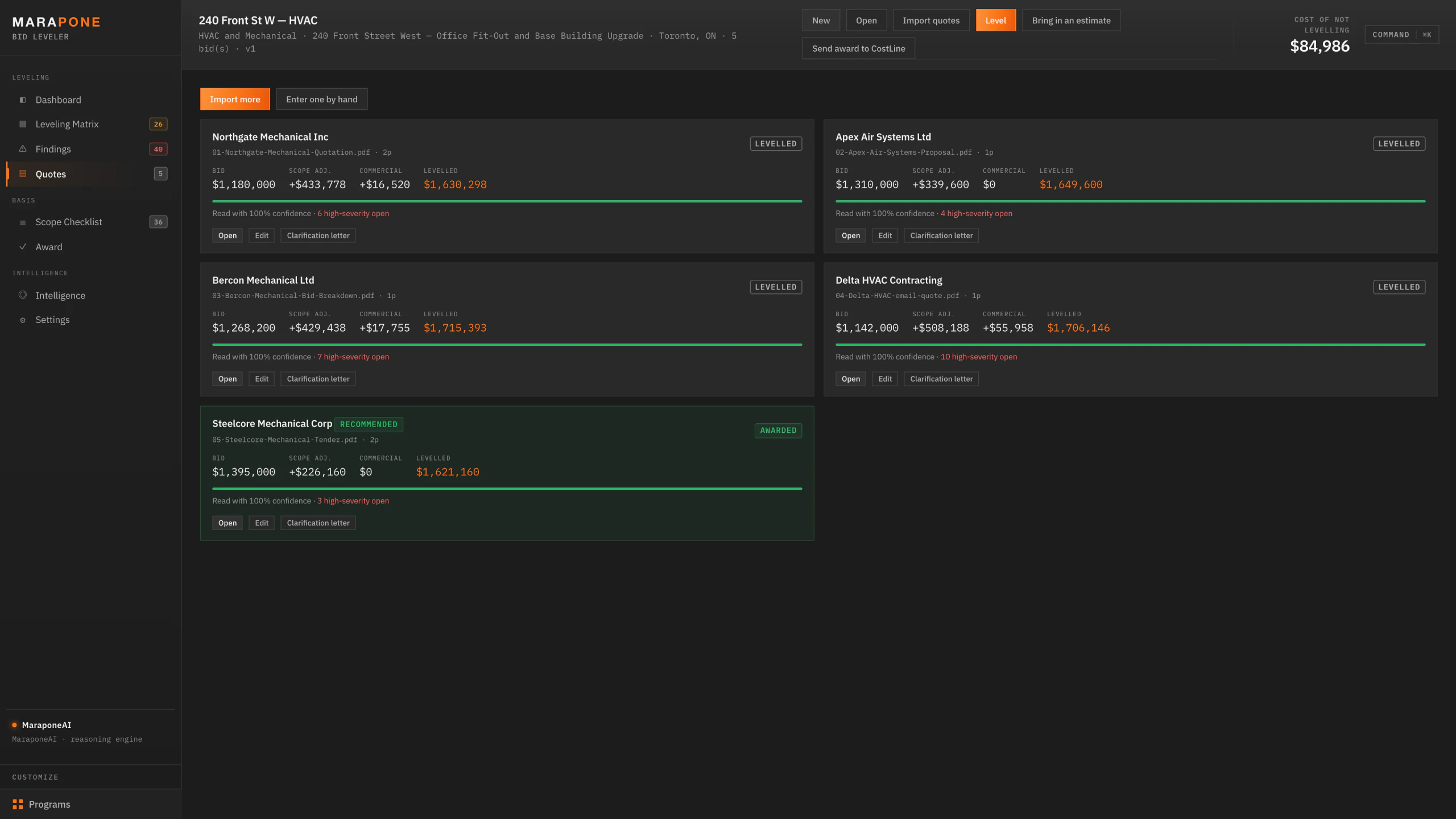Open the Leveling Matrix page
Viewport: 1456px width, 819px height.
click(91, 124)
